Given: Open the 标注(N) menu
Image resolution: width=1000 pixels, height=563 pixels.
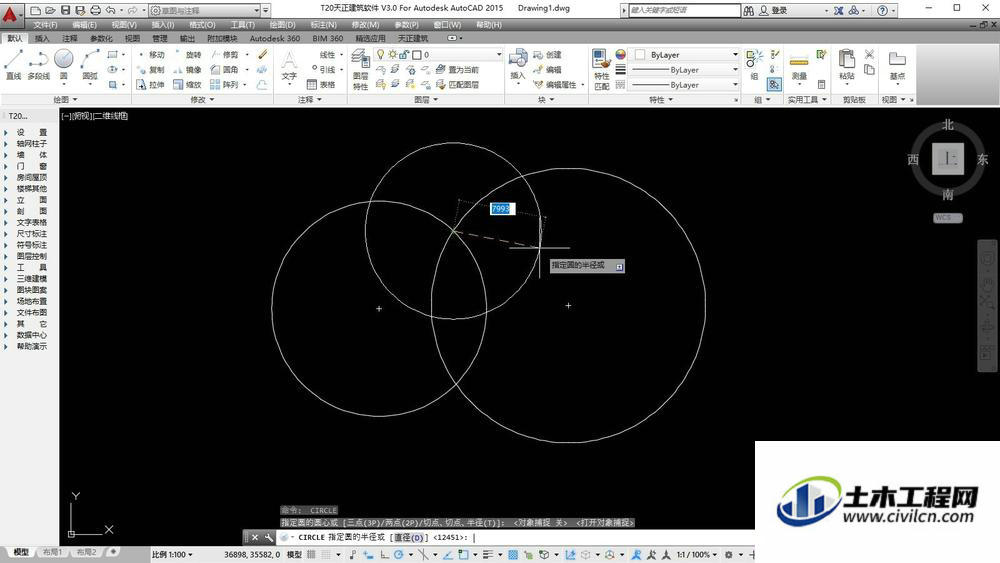Looking at the screenshot, I should coord(323,25).
